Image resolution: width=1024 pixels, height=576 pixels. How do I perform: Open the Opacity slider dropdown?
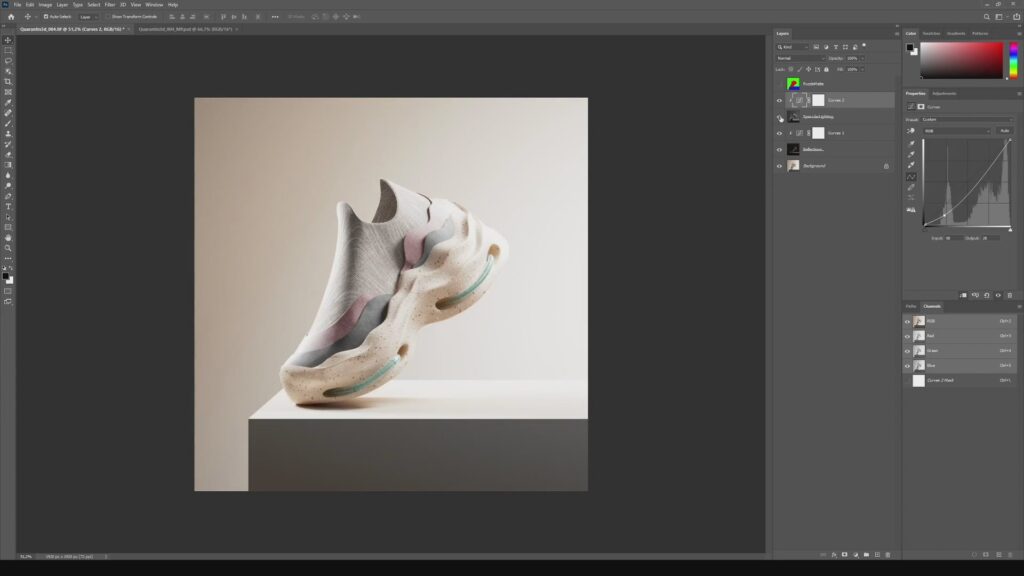click(x=862, y=58)
